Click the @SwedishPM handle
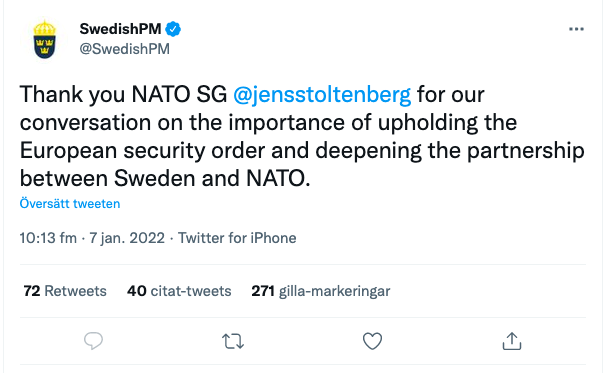The width and height of the screenshot is (608, 373). point(124,49)
